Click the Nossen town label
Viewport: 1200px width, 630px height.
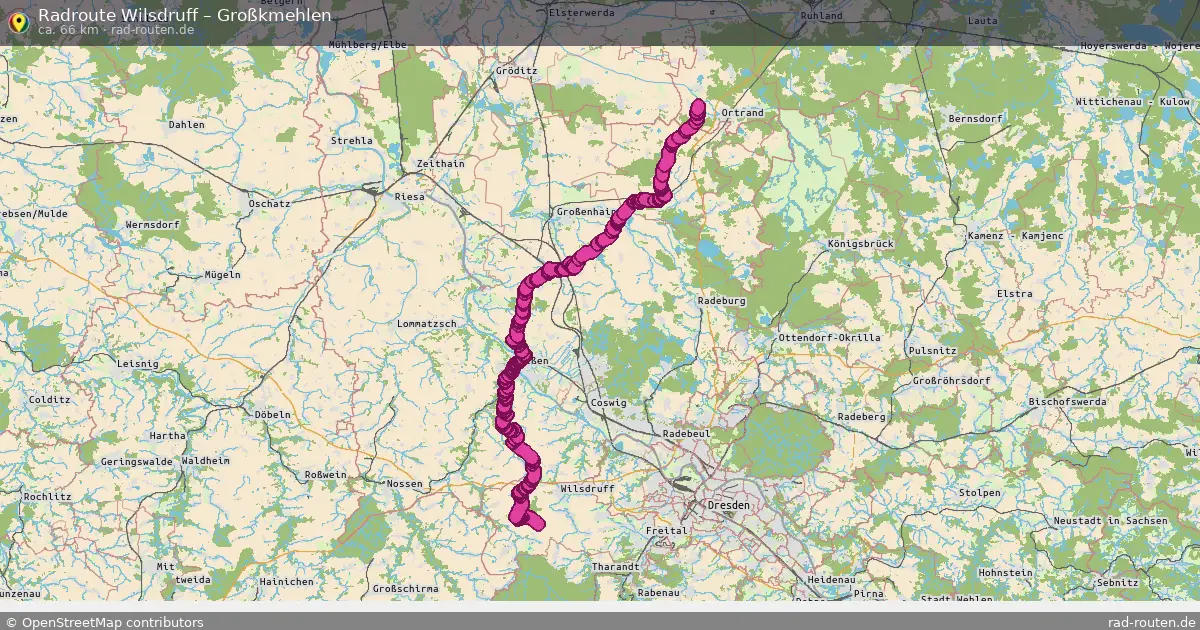(x=405, y=483)
